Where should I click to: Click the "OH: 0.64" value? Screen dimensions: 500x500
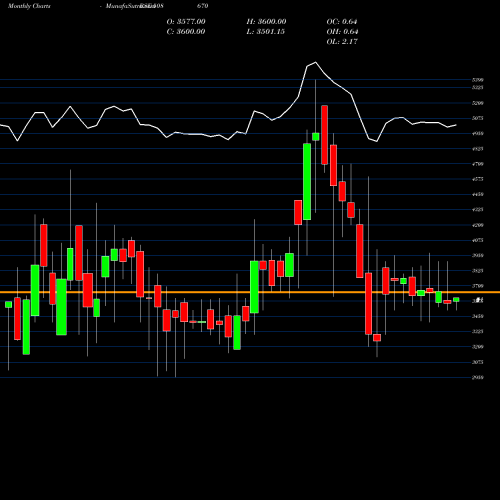(342, 32)
